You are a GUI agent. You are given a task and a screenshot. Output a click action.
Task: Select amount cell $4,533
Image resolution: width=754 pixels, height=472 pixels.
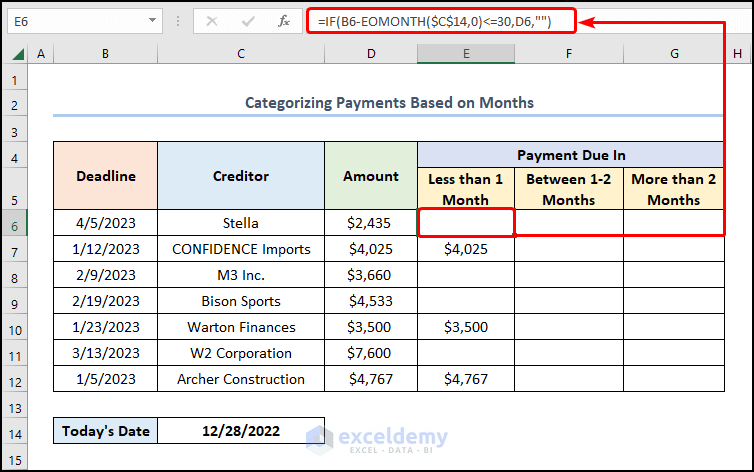[371, 300]
